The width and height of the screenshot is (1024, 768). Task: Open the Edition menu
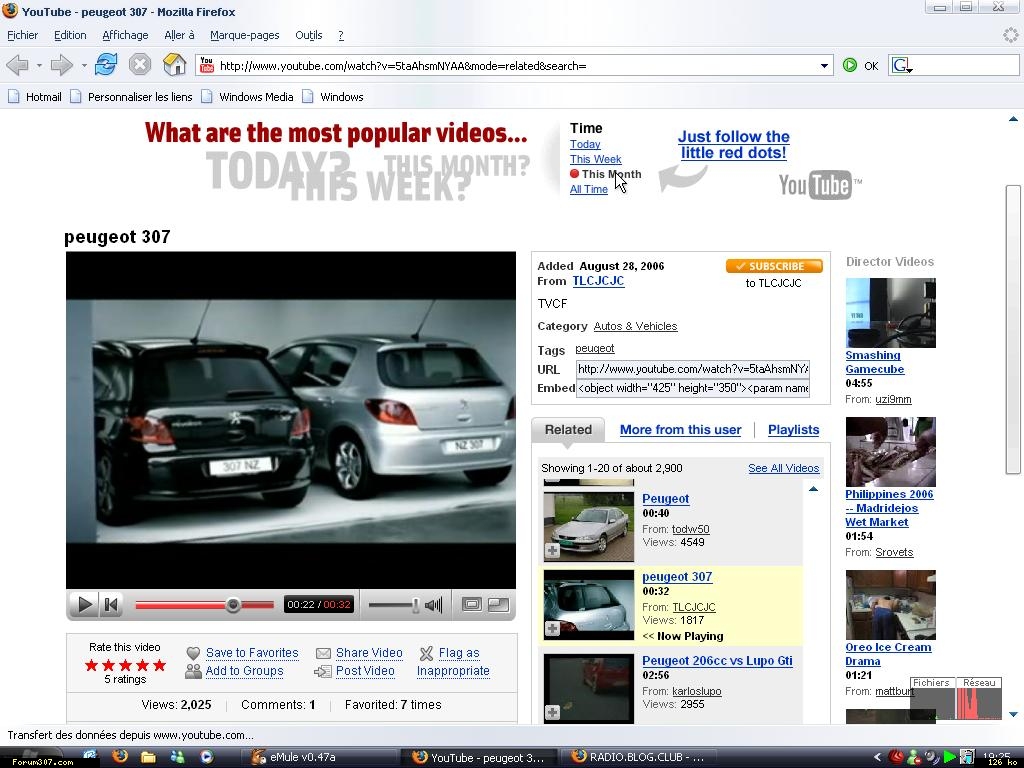click(x=70, y=35)
